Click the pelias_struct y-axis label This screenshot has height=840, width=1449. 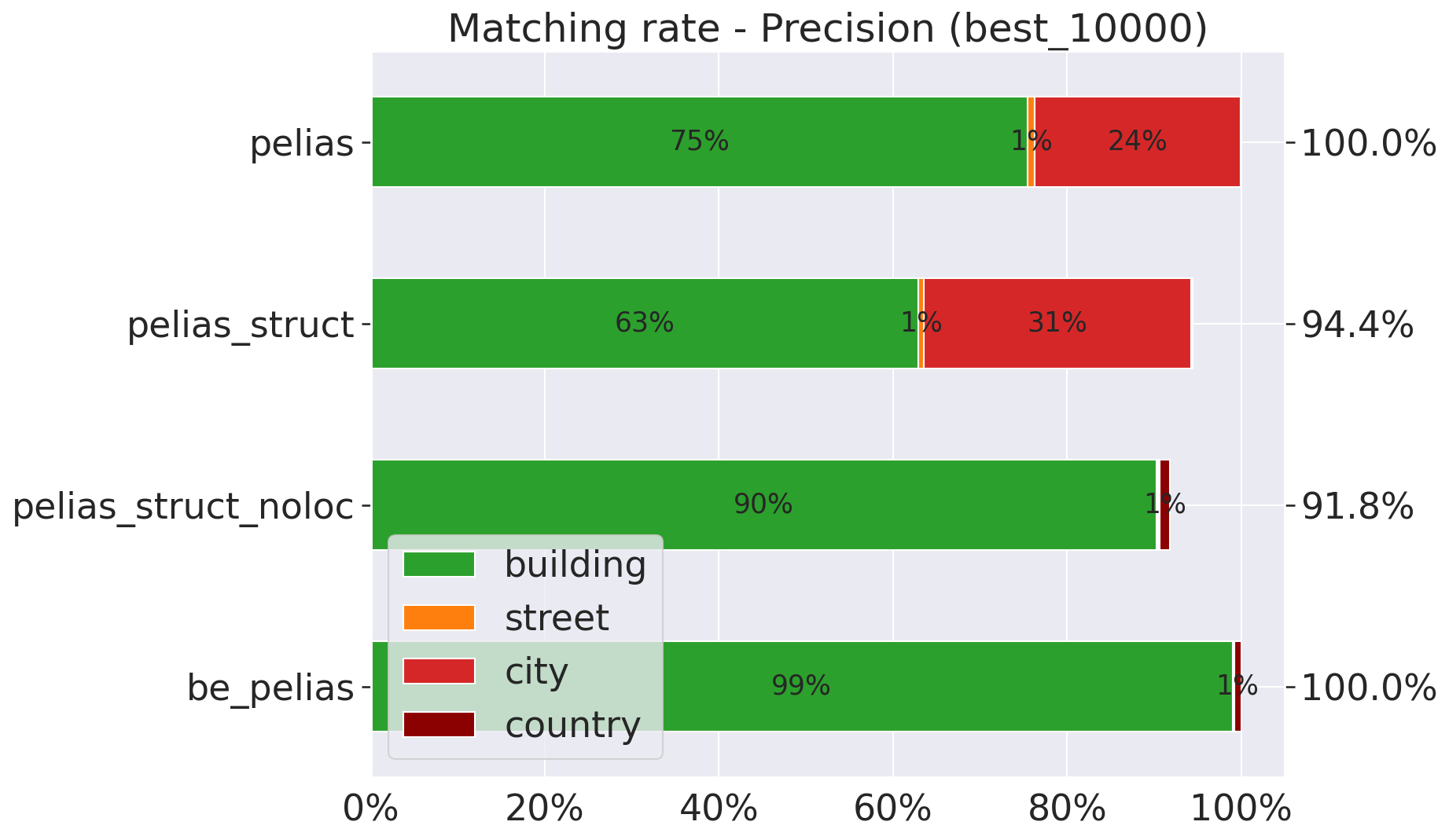pyautogui.click(x=241, y=325)
